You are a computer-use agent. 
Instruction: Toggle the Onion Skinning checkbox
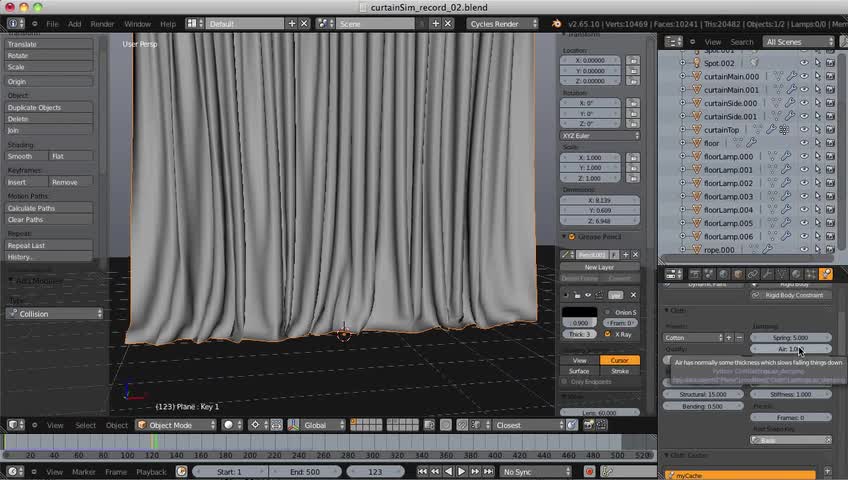tap(607, 312)
